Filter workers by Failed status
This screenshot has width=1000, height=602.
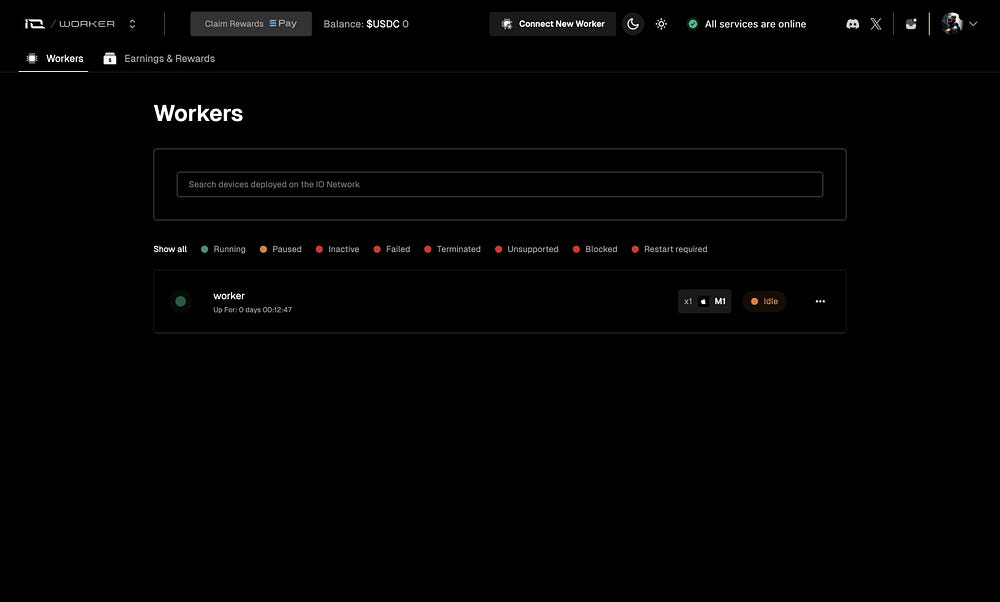[392, 249]
